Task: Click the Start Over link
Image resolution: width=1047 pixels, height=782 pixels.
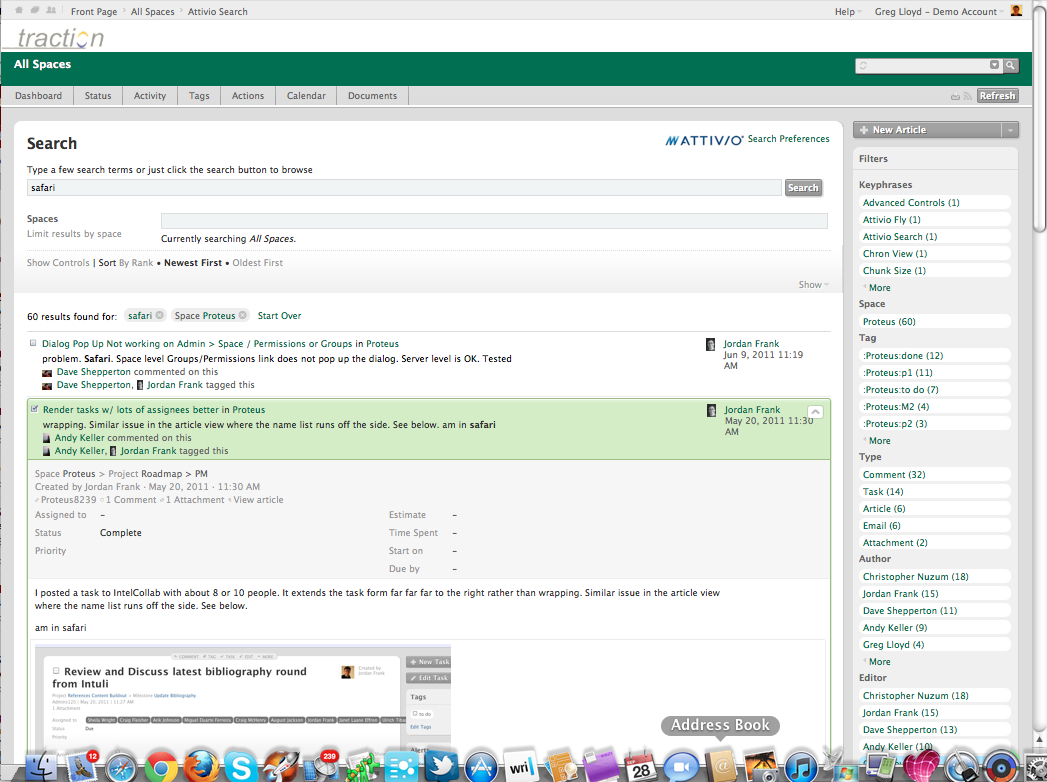Action: click(279, 316)
